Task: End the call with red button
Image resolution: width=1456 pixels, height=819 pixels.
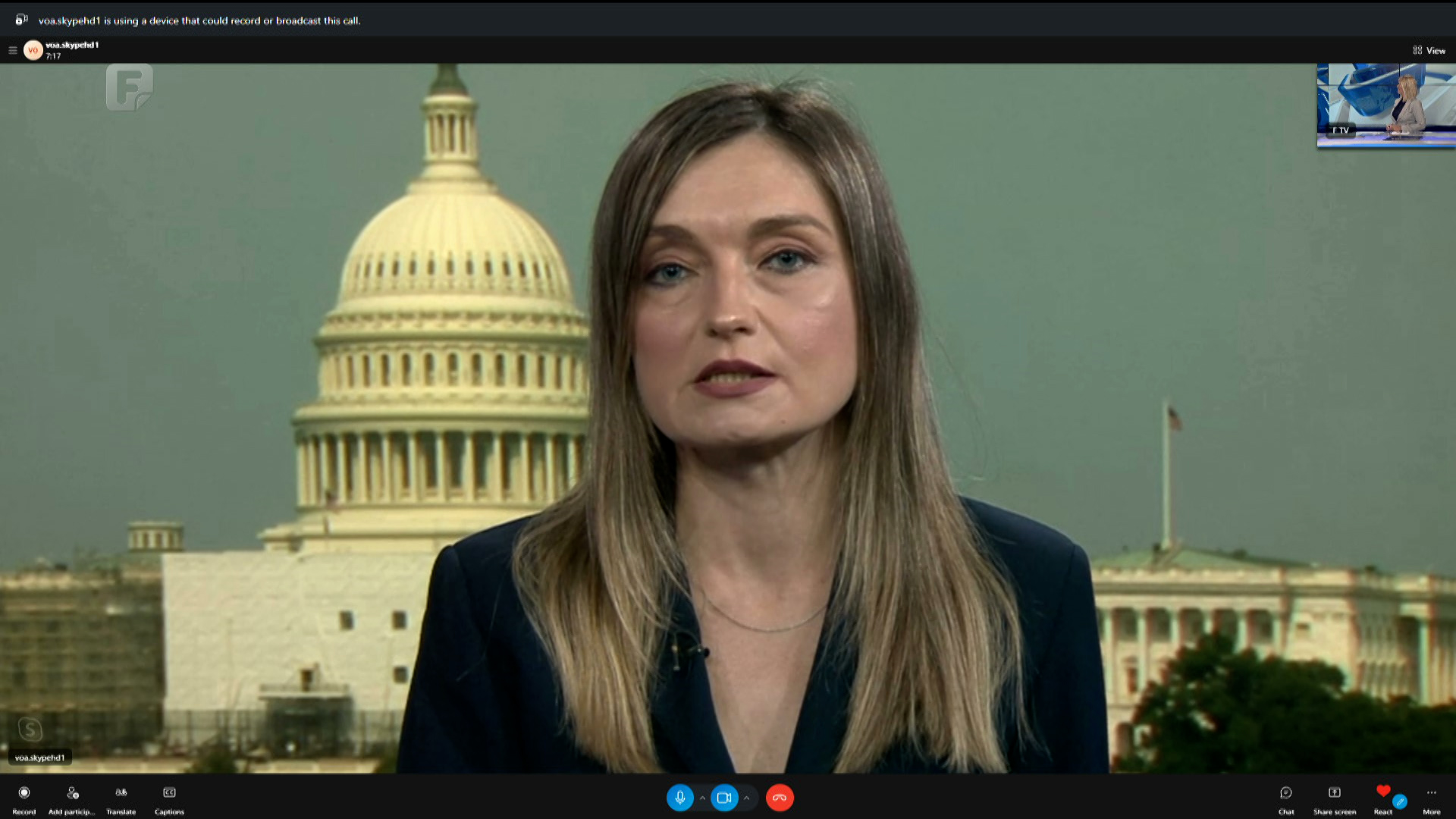Action: click(780, 798)
